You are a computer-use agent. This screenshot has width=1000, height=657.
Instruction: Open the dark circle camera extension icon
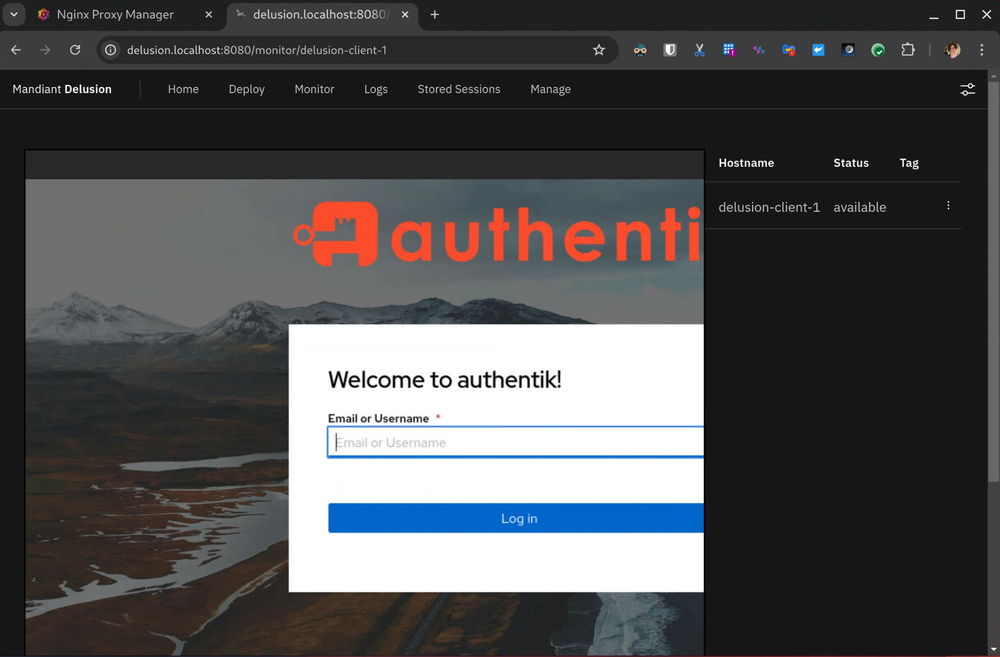coord(848,50)
